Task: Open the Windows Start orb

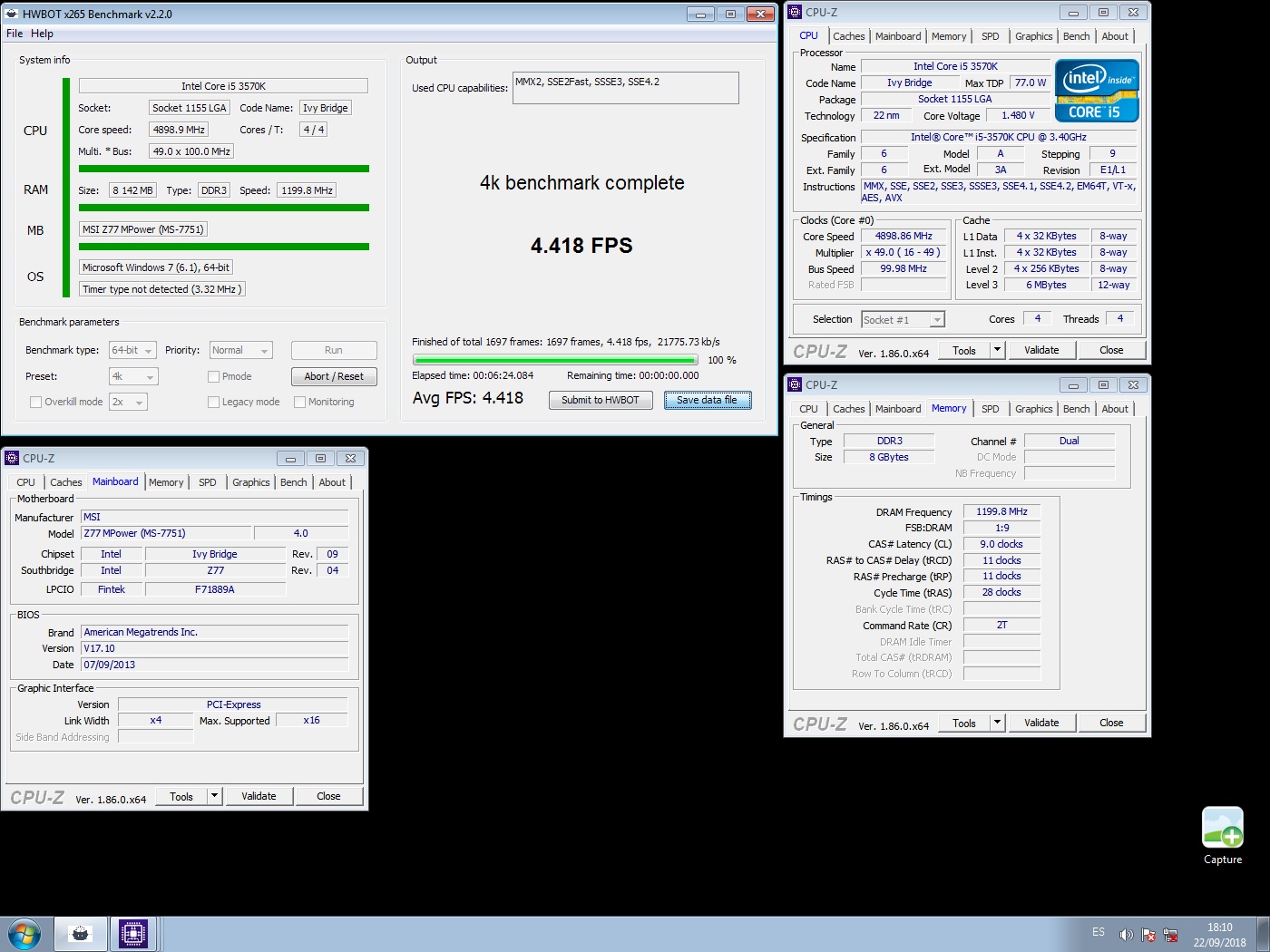Action: tap(24, 934)
